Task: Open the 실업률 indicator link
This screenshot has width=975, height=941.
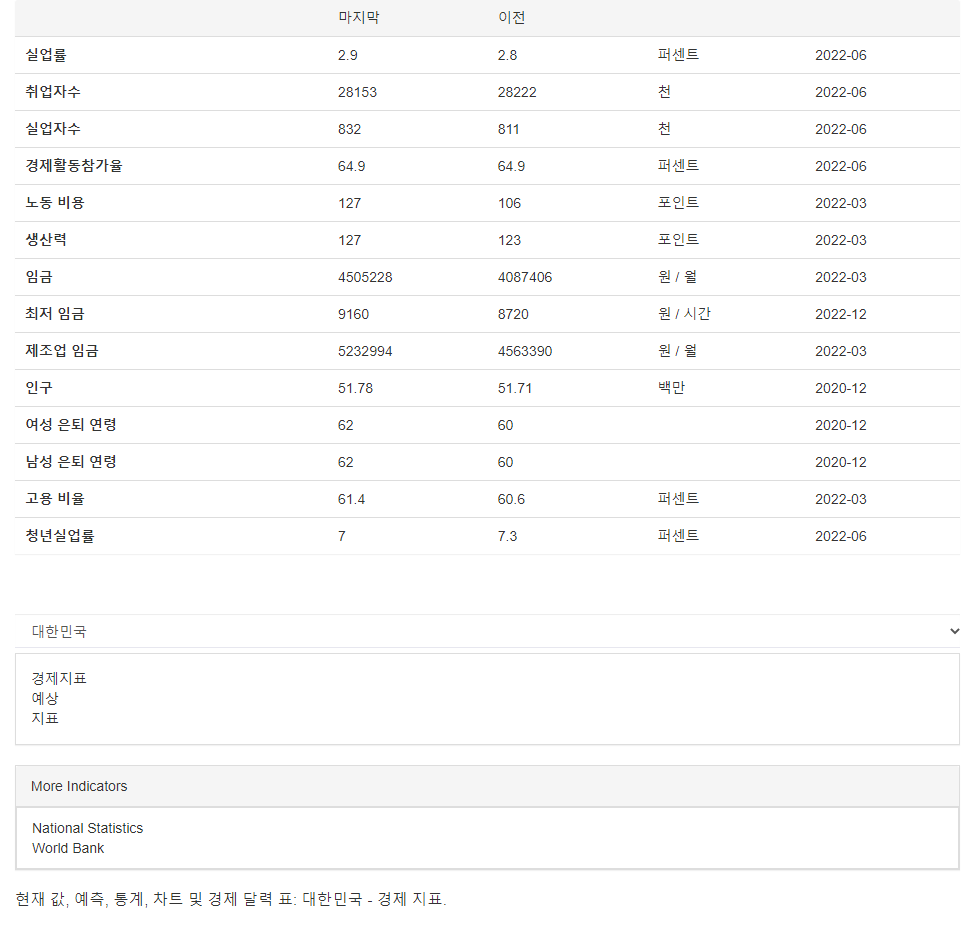Action: coord(46,55)
